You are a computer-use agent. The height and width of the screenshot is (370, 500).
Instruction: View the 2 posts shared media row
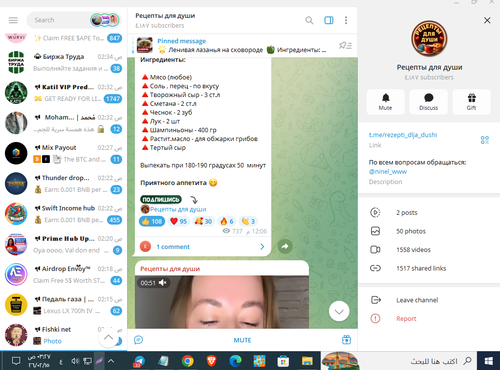429,212
